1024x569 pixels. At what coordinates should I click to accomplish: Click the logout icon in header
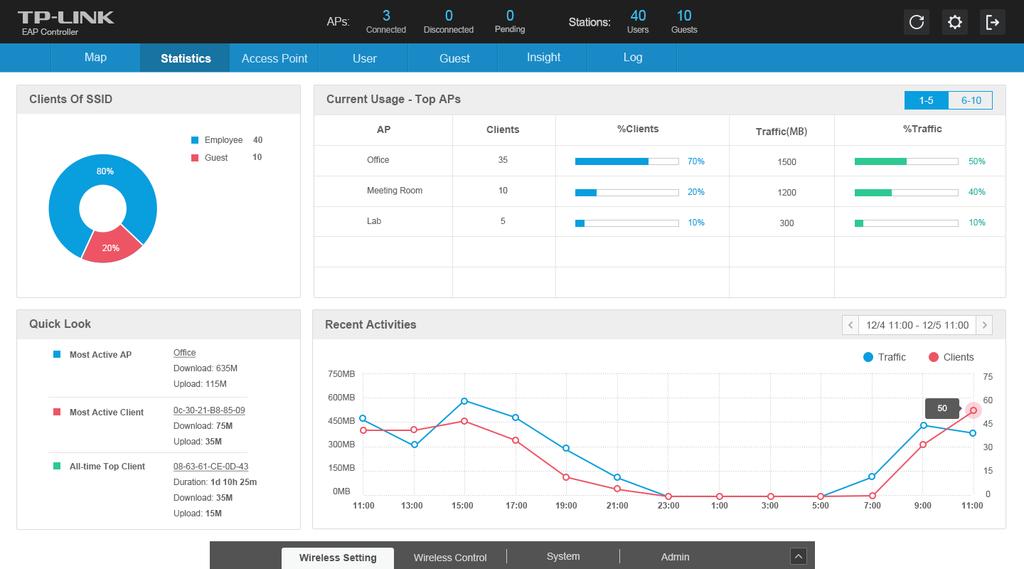993,22
